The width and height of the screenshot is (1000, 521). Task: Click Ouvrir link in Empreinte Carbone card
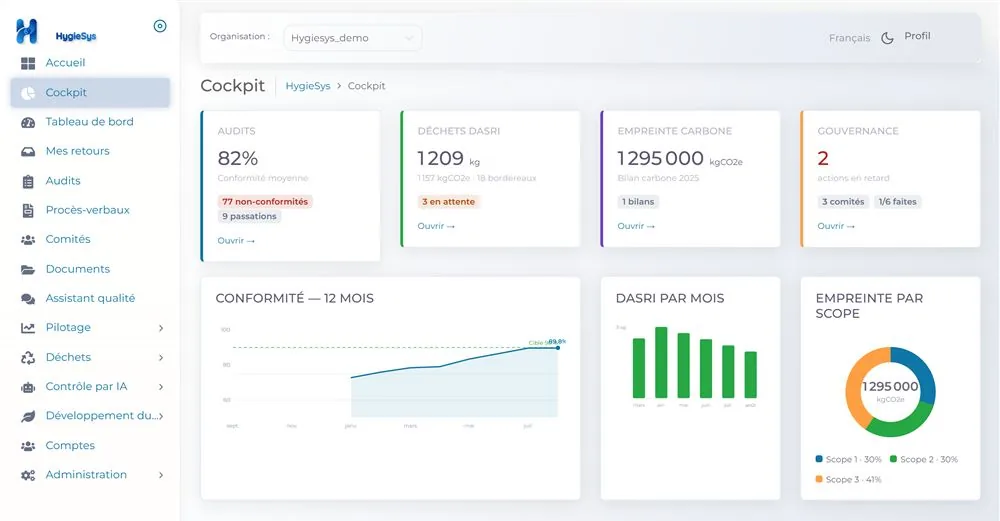636,226
